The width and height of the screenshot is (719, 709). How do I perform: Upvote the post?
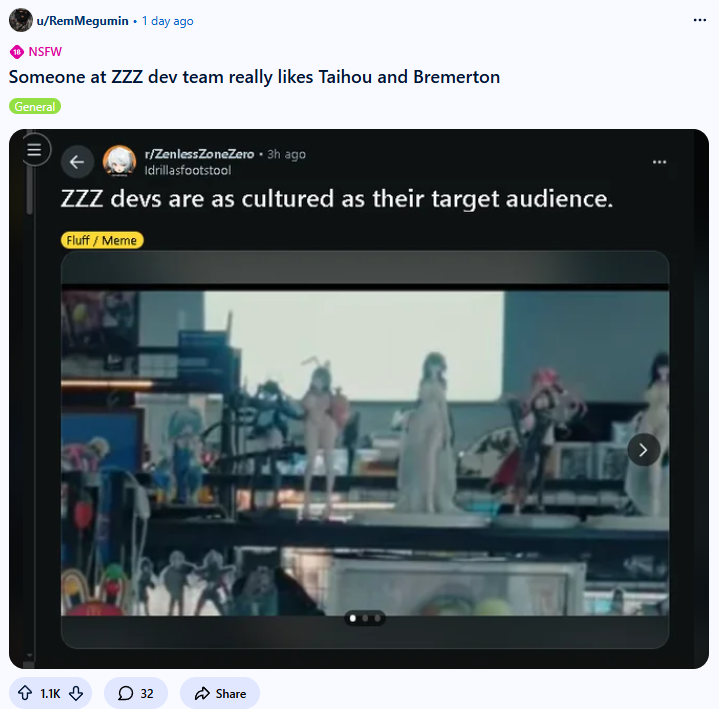(25, 693)
